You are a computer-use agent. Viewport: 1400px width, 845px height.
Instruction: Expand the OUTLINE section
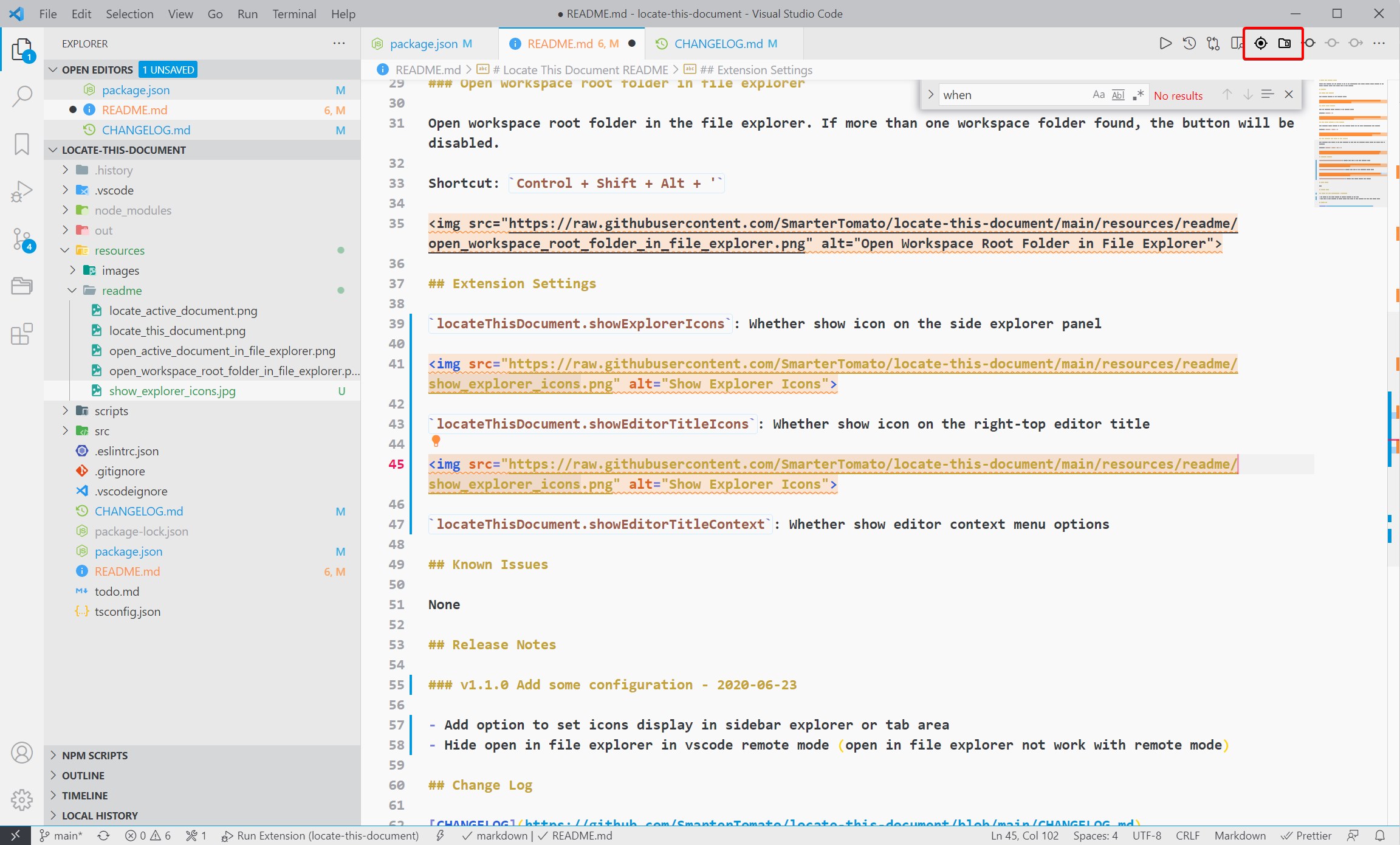click(x=83, y=776)
